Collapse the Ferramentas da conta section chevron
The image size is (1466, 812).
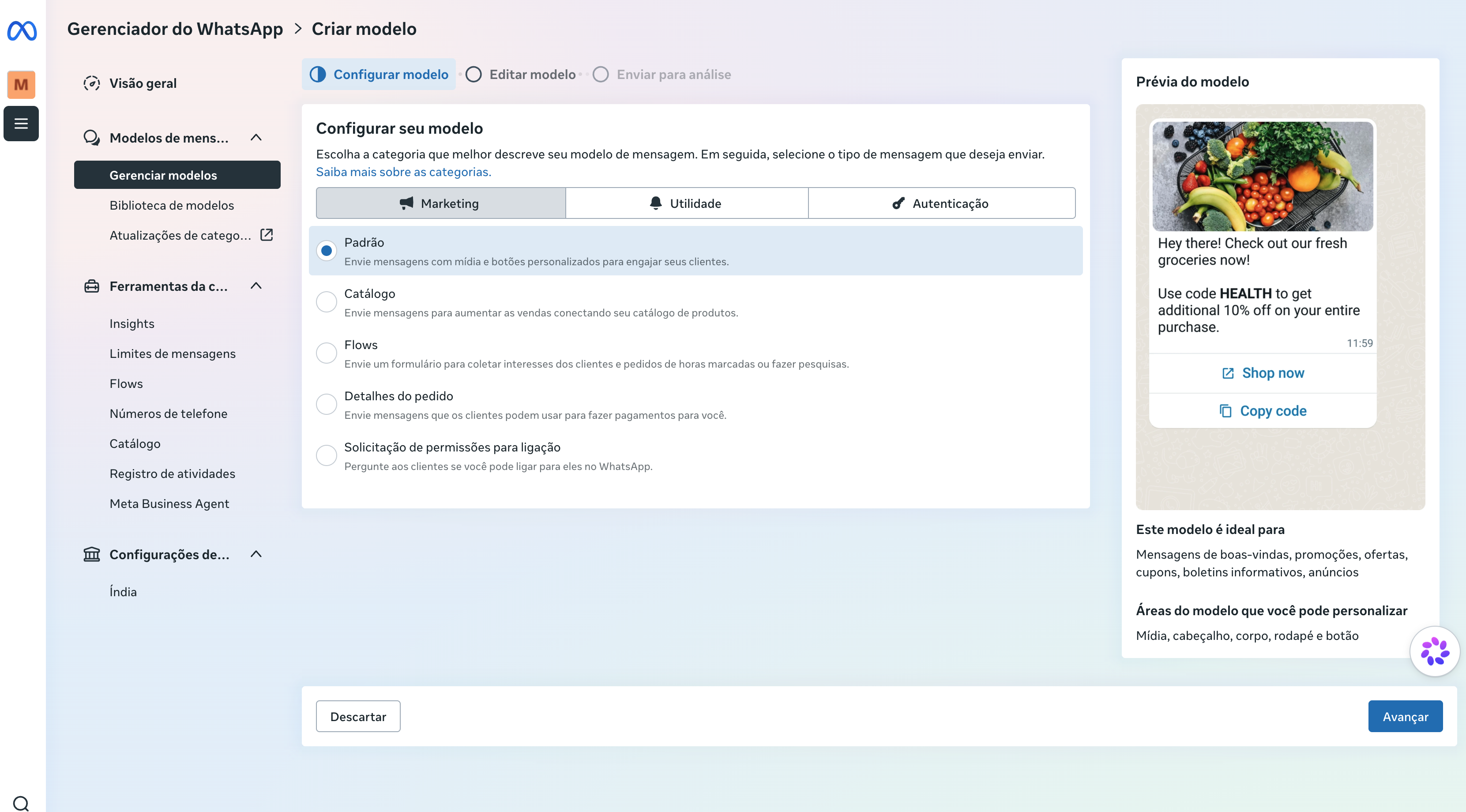[256, 286]
